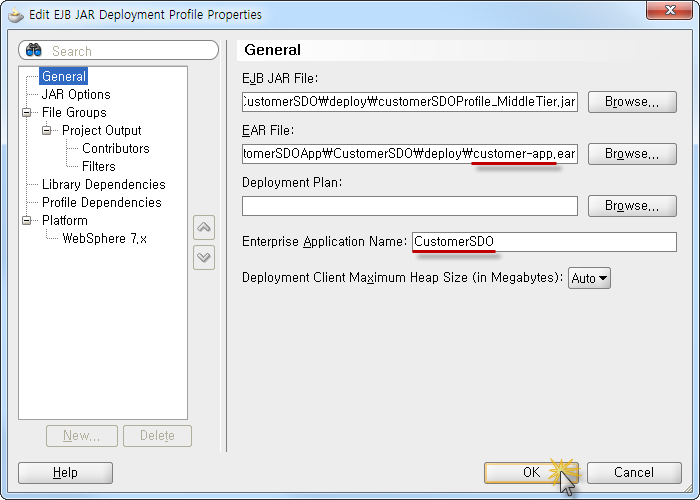The image size is (700, 500).
Task: Click the New... button
Action: coord(82,436)
